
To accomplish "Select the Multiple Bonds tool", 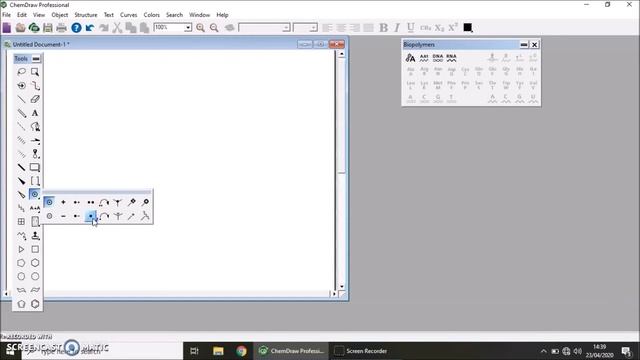I will 21,113.
